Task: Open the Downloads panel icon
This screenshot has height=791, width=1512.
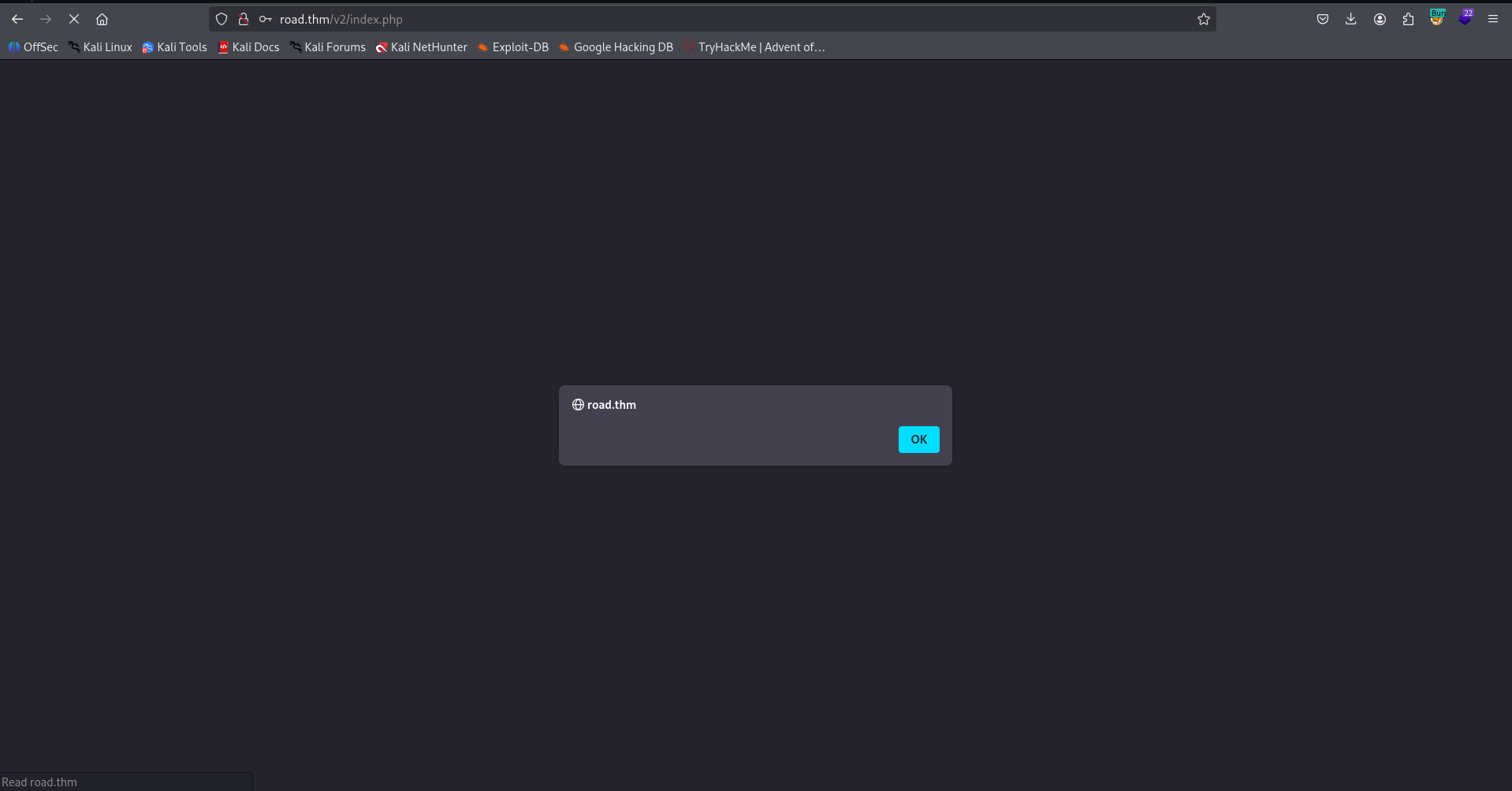Action: click(x=1350, y=18)
